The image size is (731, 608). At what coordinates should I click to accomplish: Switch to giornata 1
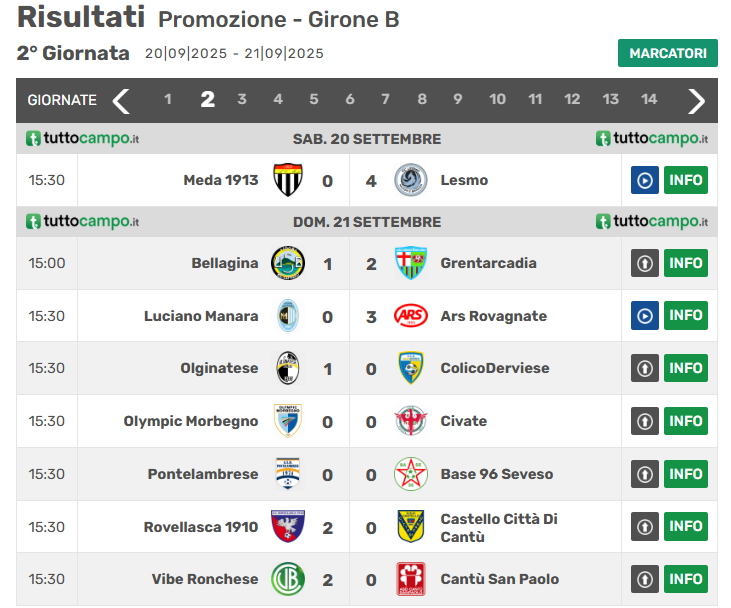pyautogui.click(x=168, y=99)
